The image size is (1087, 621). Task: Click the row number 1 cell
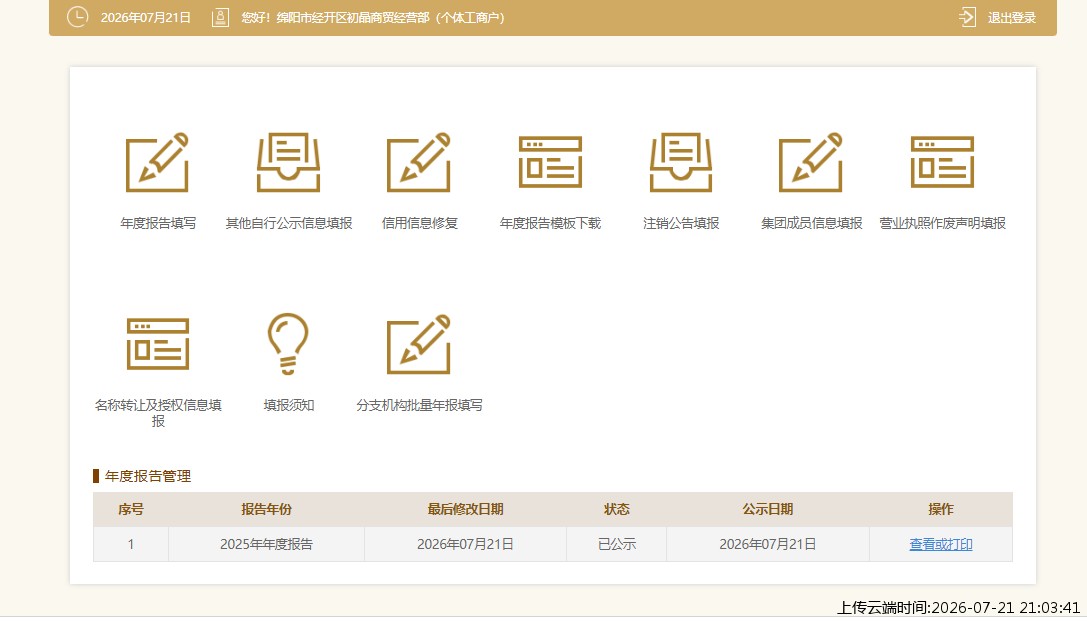tap(131, 544)
